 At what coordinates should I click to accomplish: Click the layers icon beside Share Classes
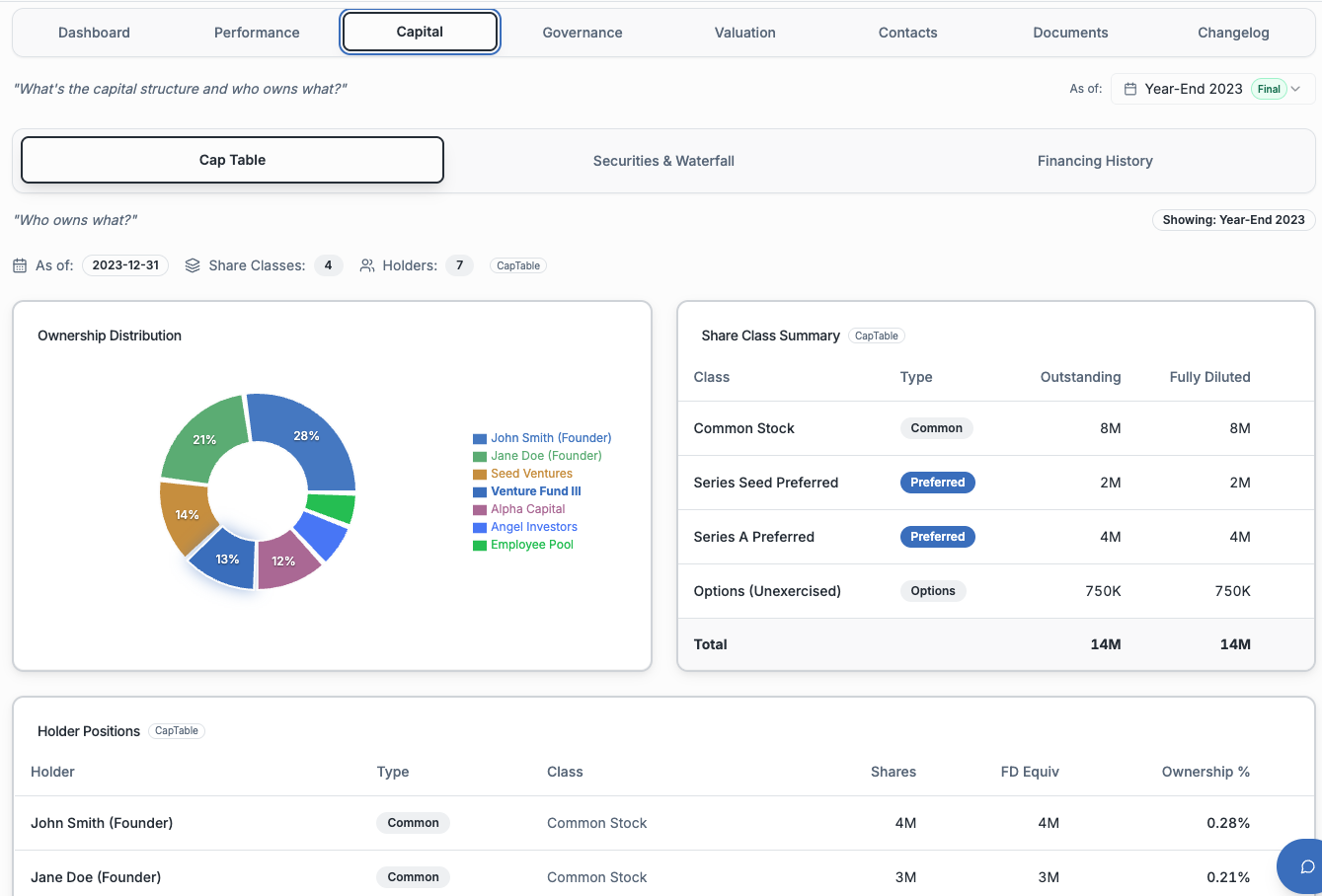(193, 265)
